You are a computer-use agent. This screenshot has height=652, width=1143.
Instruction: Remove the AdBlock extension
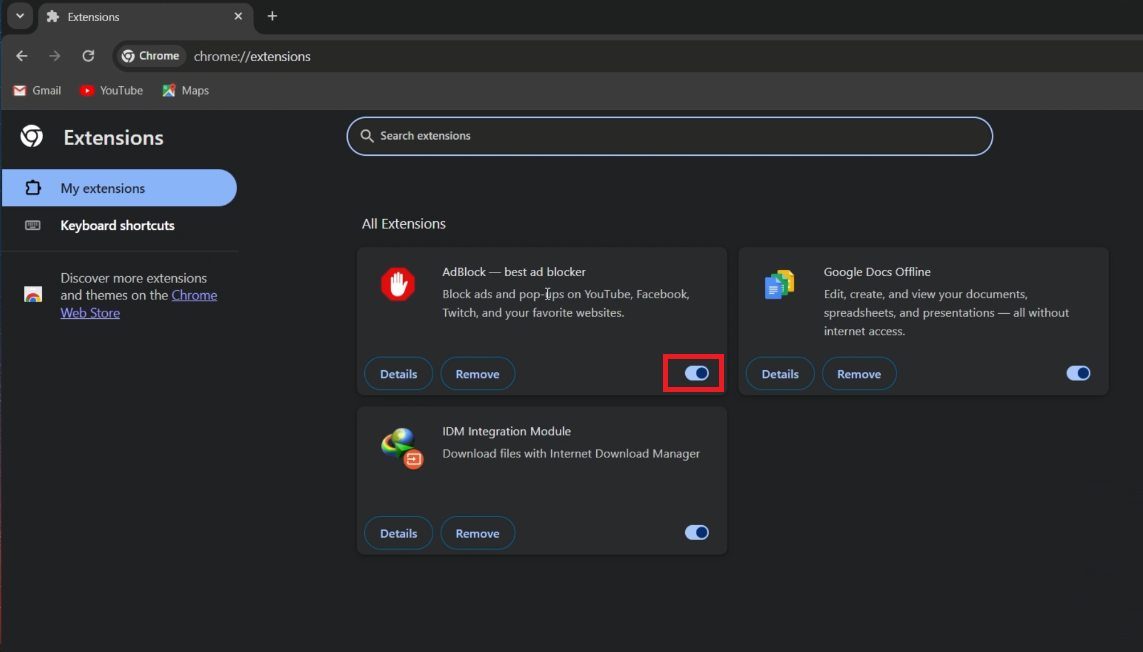[x=477, y=373]
